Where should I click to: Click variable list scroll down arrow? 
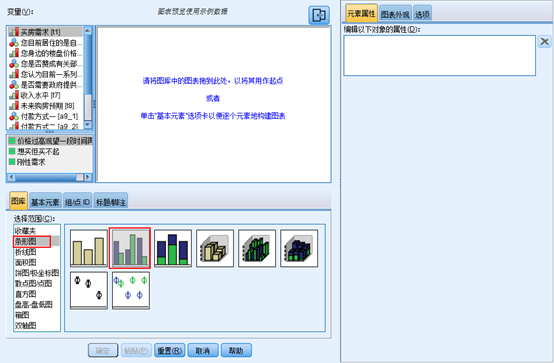pyautogui.click(x=88, y=125)
